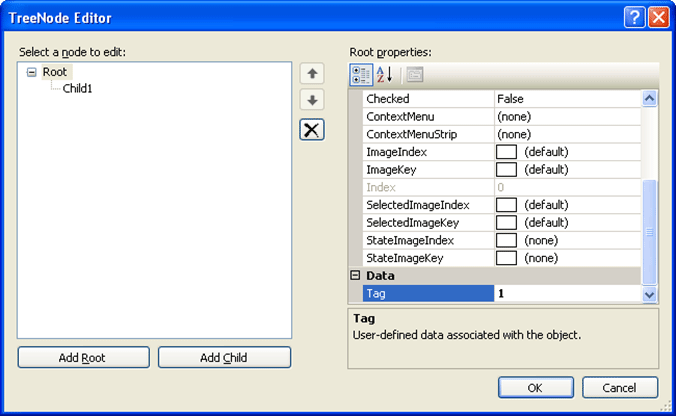
Task: Click the property grid scrollbar thumb
Action: click(649, 232)
